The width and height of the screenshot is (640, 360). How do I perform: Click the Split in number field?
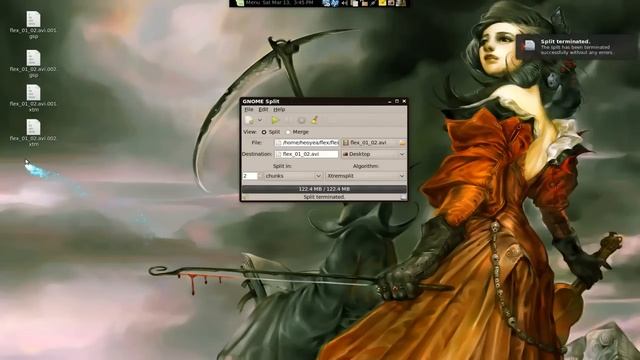tap(250, 176)
